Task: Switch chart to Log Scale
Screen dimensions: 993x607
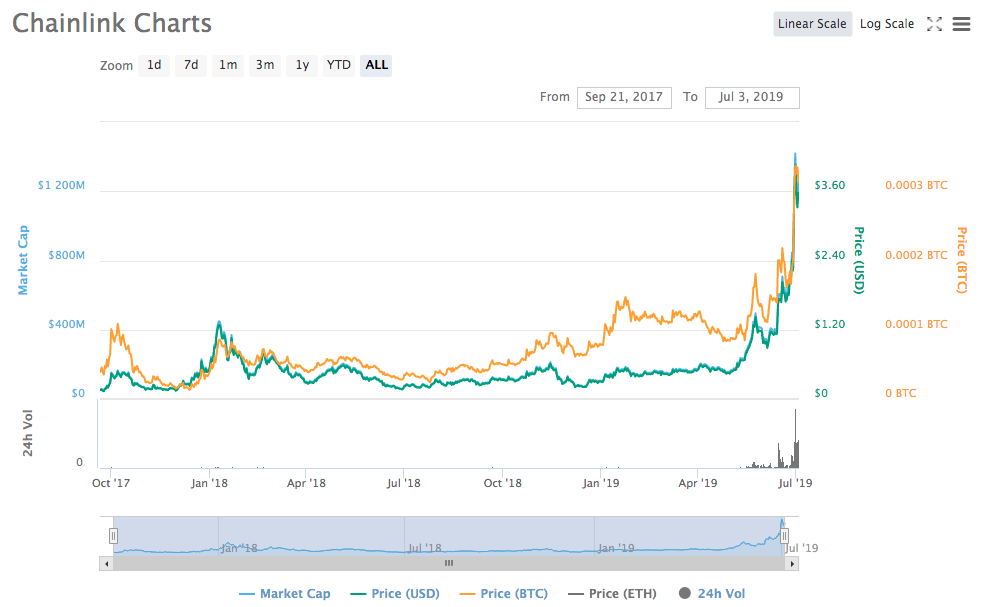Action: (887, 24)
